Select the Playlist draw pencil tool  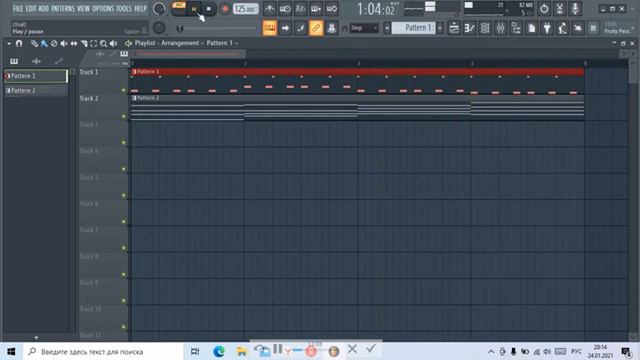click(x=34, y=43)
